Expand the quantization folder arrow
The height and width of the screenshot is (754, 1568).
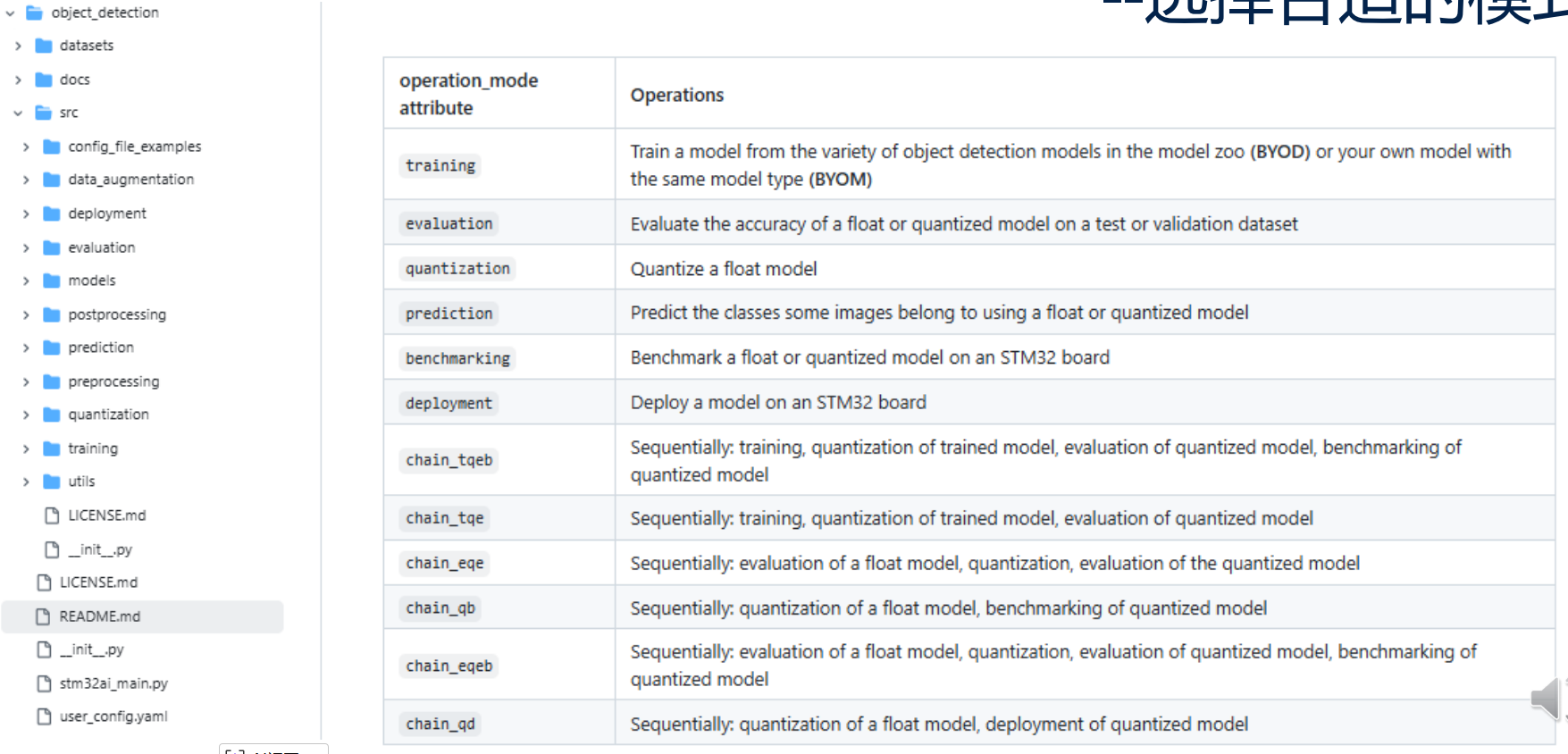[26, 415]
